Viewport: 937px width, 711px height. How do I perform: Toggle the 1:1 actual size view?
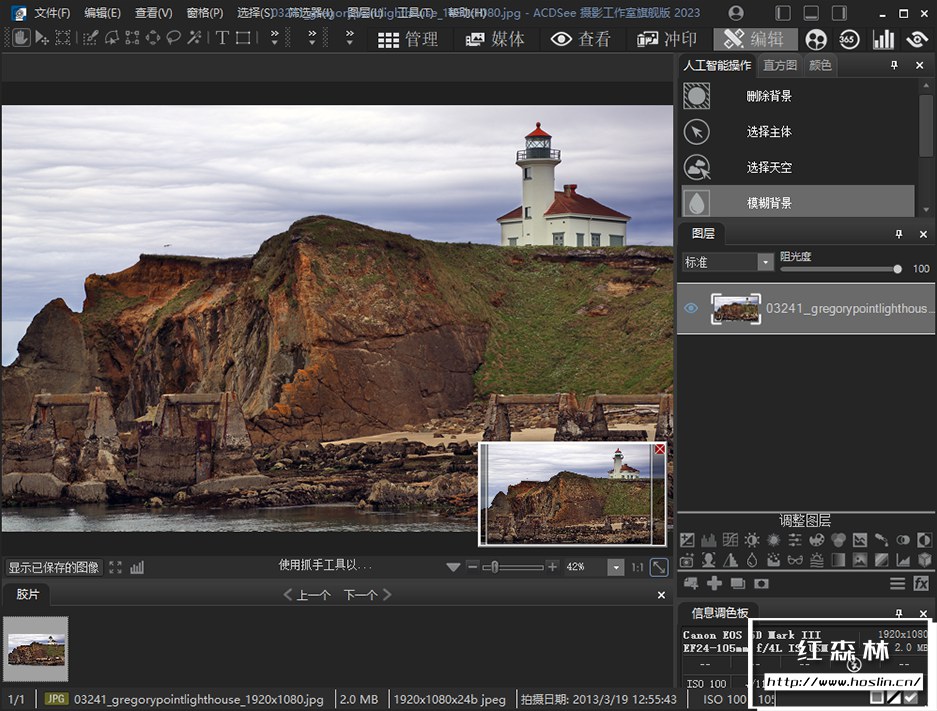637,567
